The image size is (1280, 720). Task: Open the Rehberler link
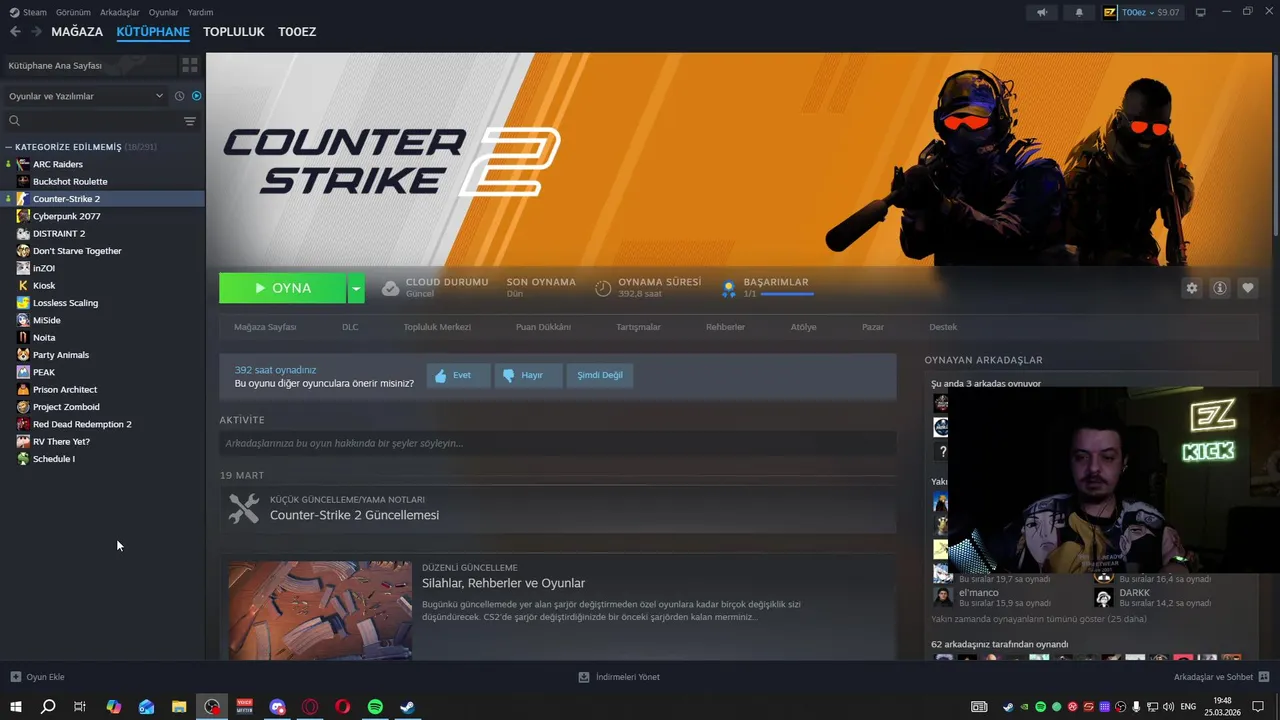725,327
